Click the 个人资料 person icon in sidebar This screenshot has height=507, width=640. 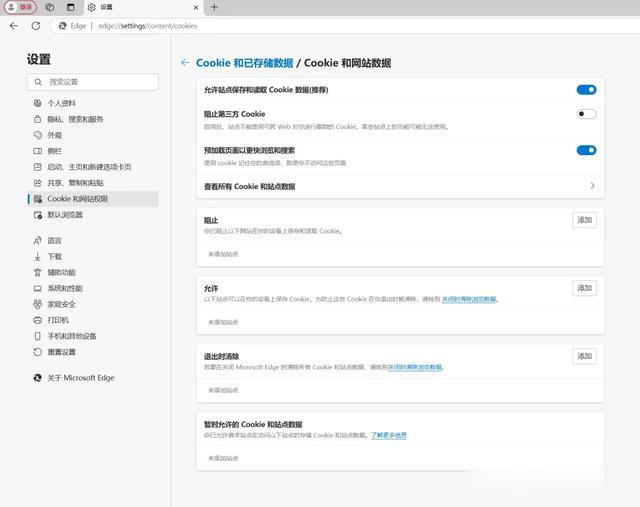click(38, 103)
